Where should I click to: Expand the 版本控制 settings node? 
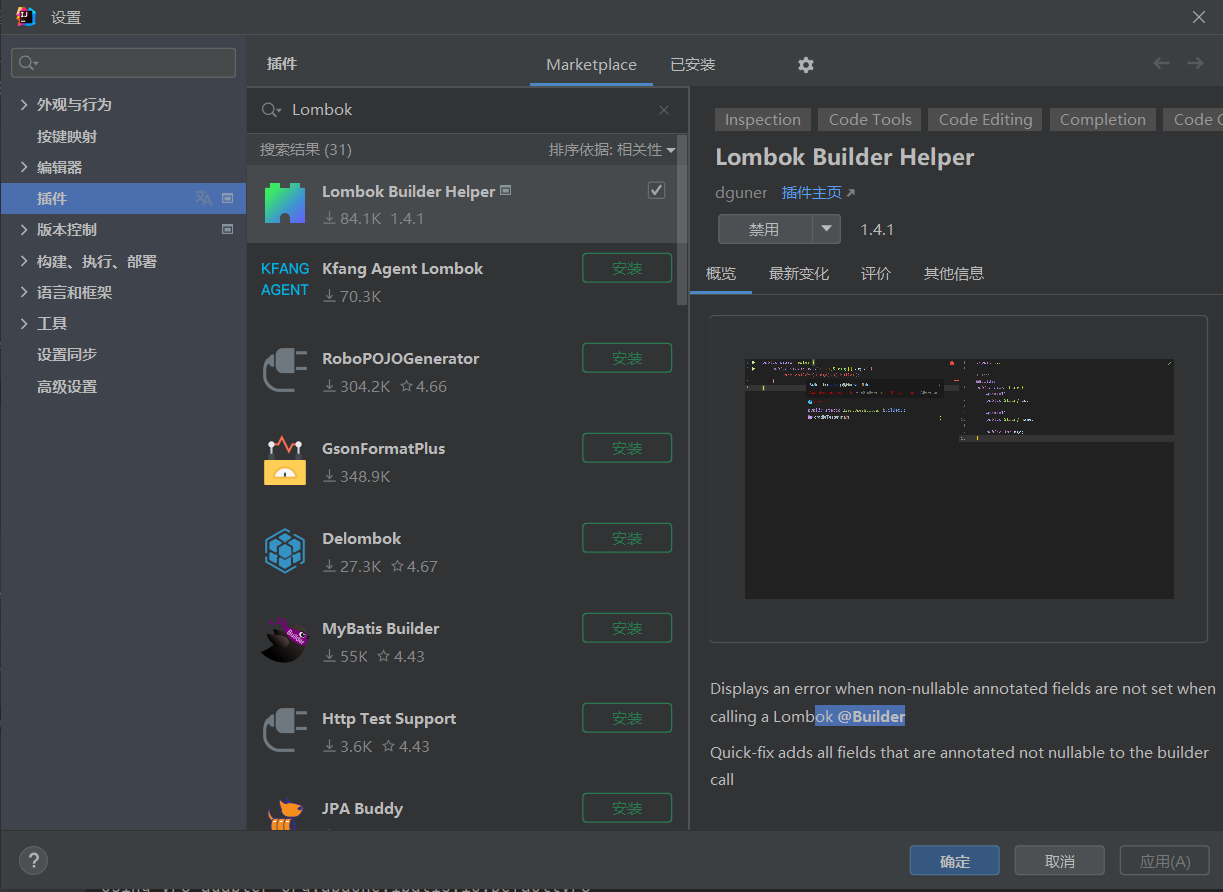(x=25, y=229)
